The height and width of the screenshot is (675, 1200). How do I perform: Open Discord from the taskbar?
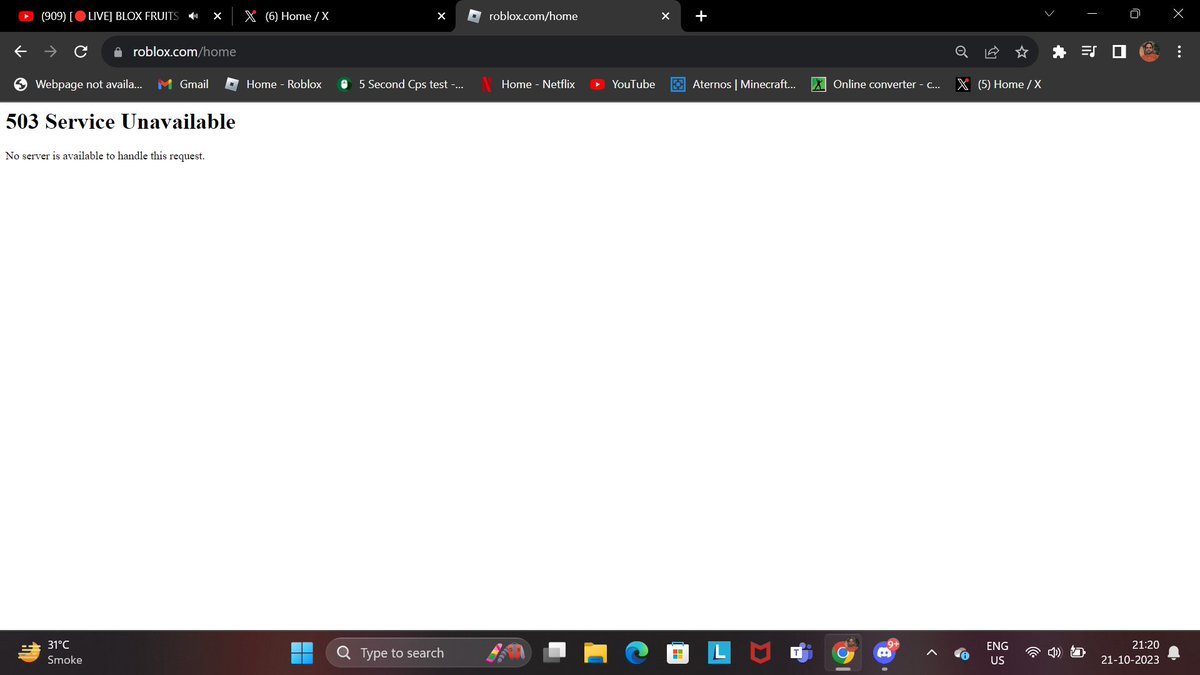coord(886,653)
